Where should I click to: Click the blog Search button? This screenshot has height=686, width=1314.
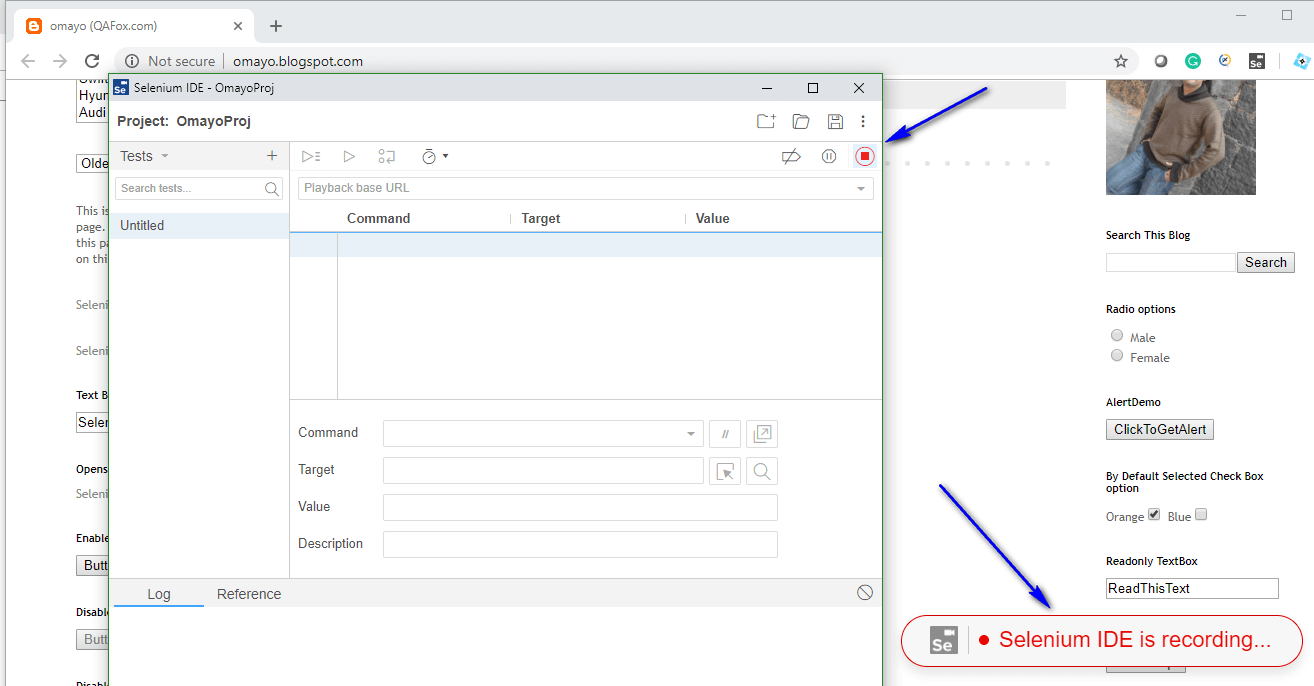point(1265,261)
